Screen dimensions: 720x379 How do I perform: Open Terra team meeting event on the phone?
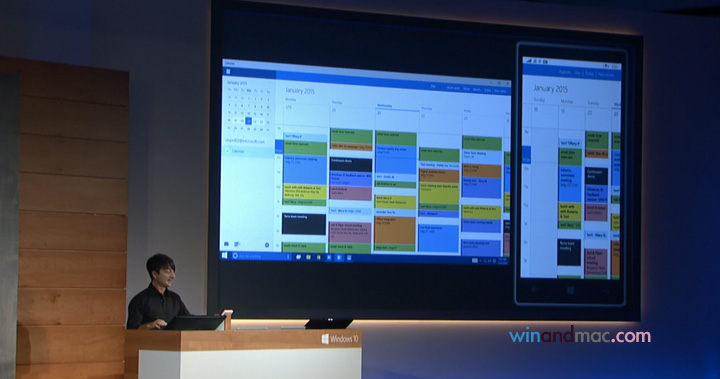click(x=569, y=252)
